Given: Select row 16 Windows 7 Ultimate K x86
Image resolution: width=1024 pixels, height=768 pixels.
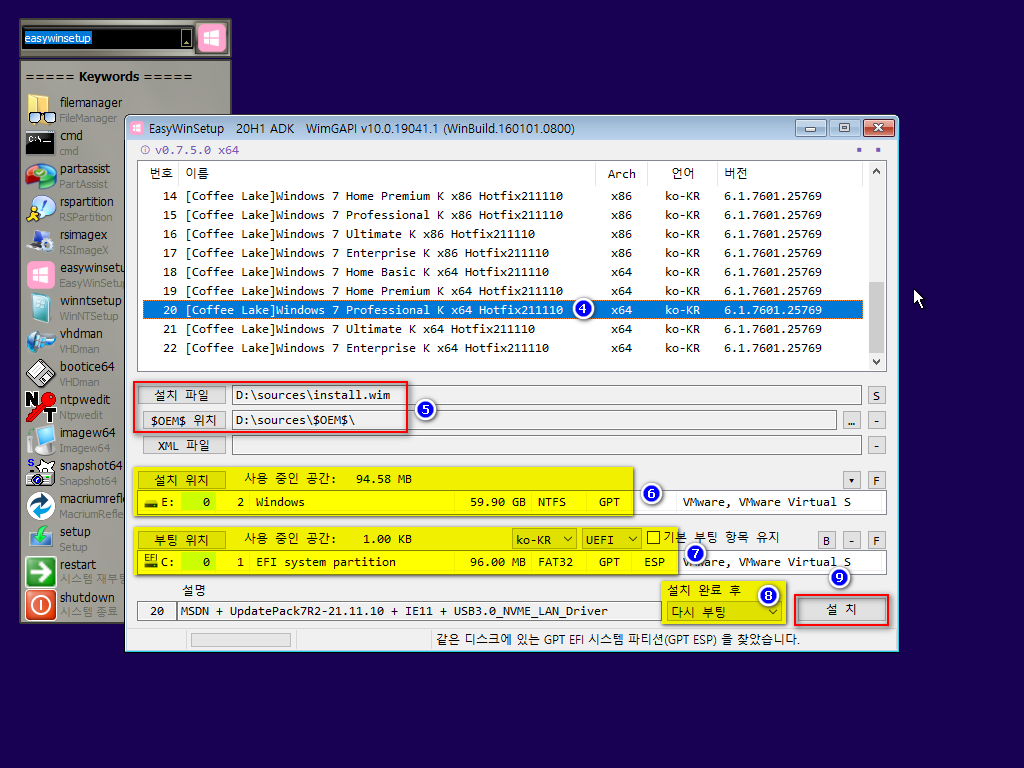Looking at the screenshot, I should (503, 234).
